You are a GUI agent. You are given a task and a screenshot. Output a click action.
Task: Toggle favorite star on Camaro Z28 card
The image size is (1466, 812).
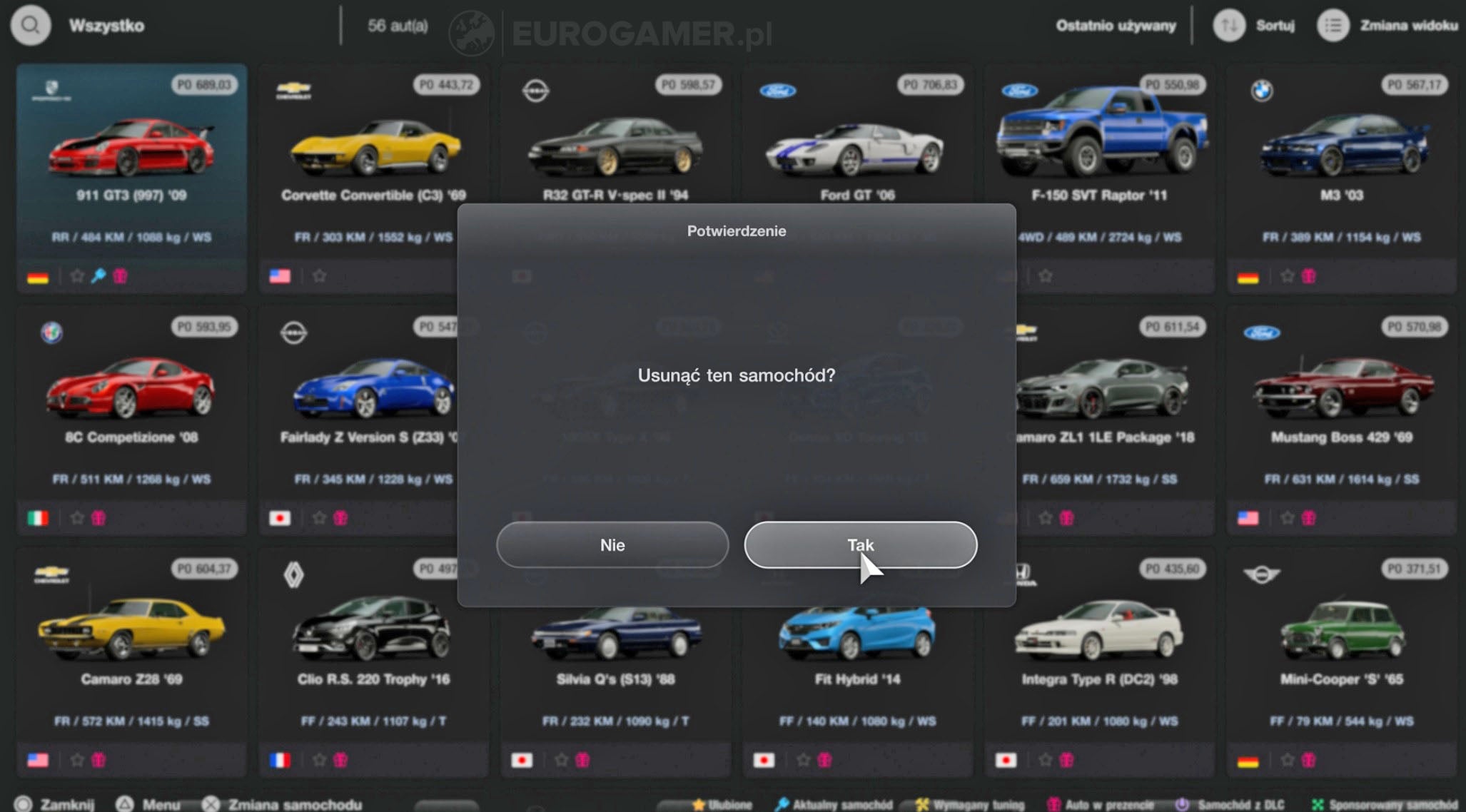[x=77, y=760]
